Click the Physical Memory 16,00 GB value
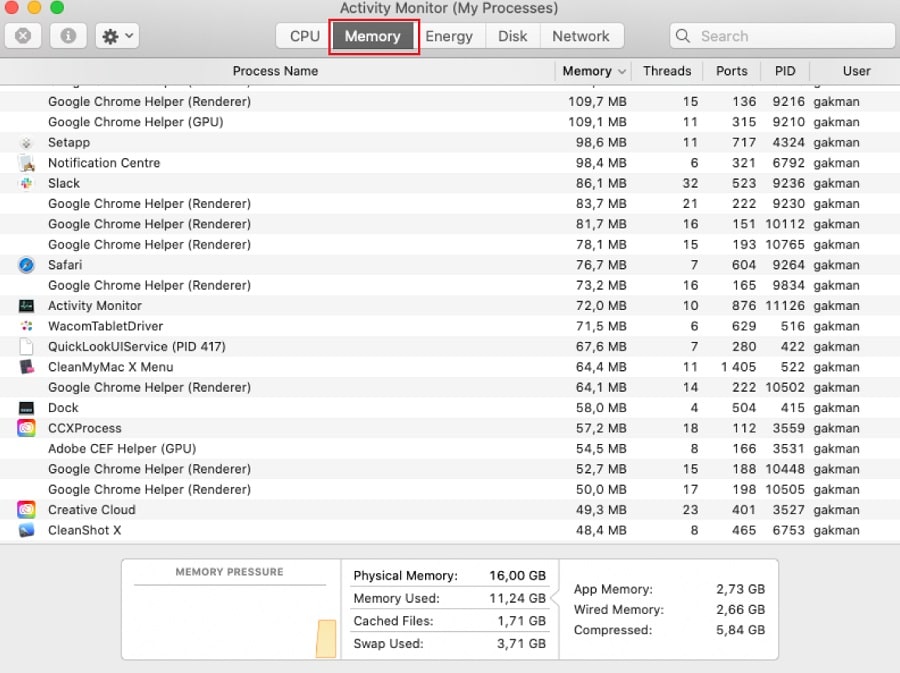 click(517, 575)
